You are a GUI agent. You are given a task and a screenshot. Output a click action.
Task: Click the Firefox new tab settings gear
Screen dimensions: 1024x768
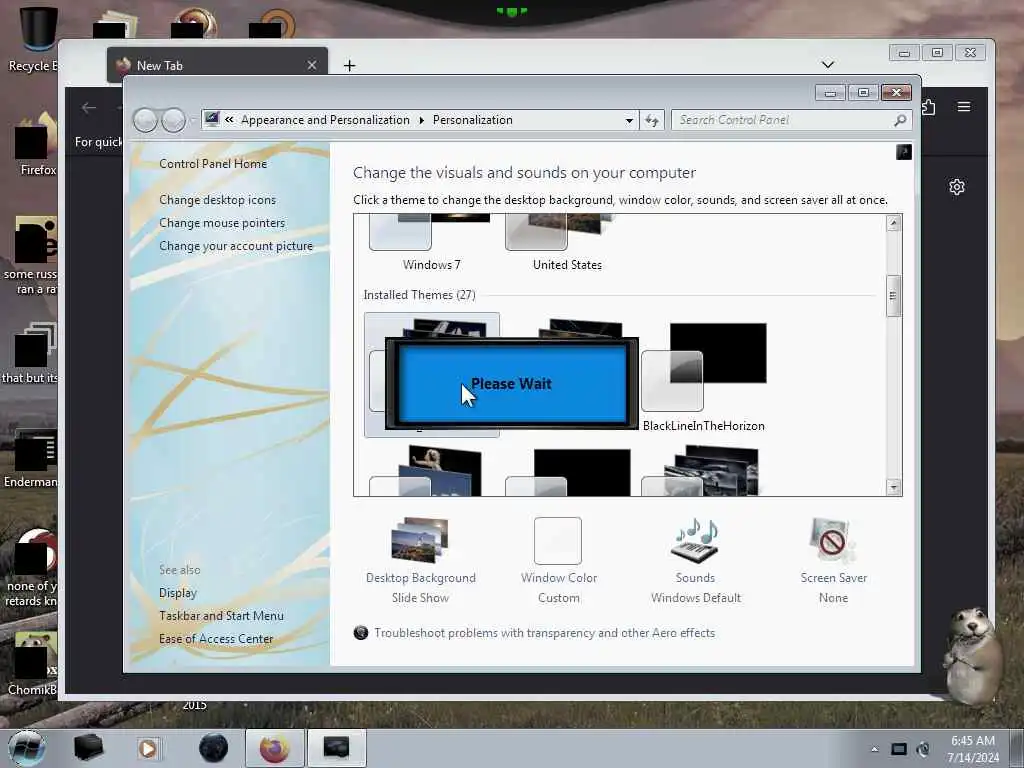point(957,187)
